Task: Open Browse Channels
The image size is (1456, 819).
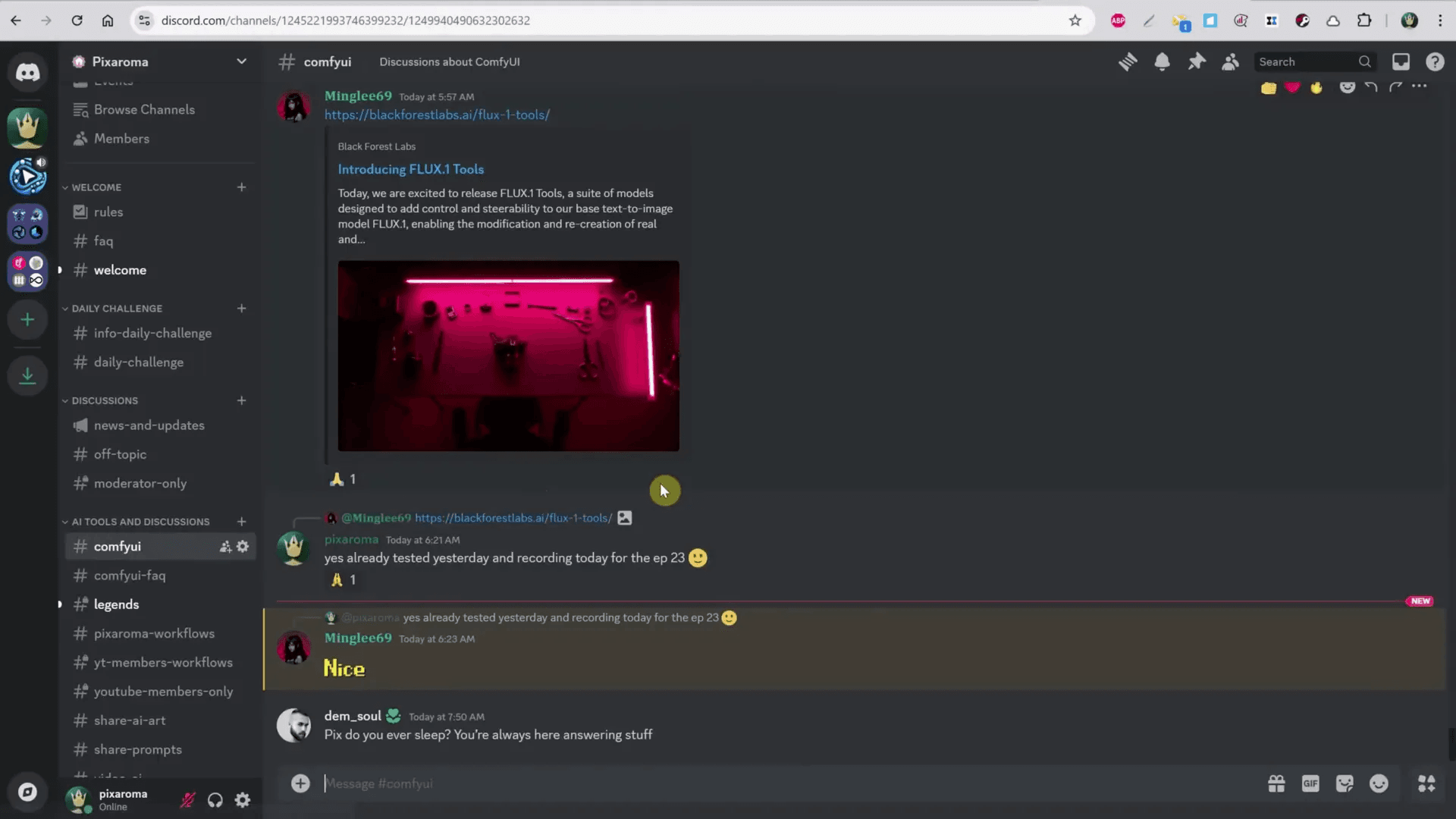Action: (160, 110)
